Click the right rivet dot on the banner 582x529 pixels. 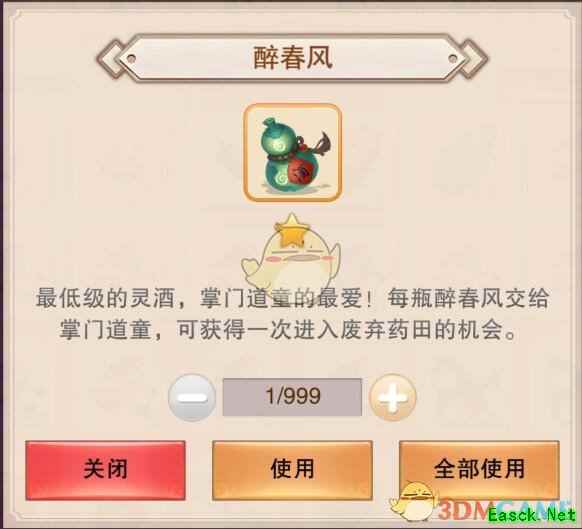tap(453, 59)
